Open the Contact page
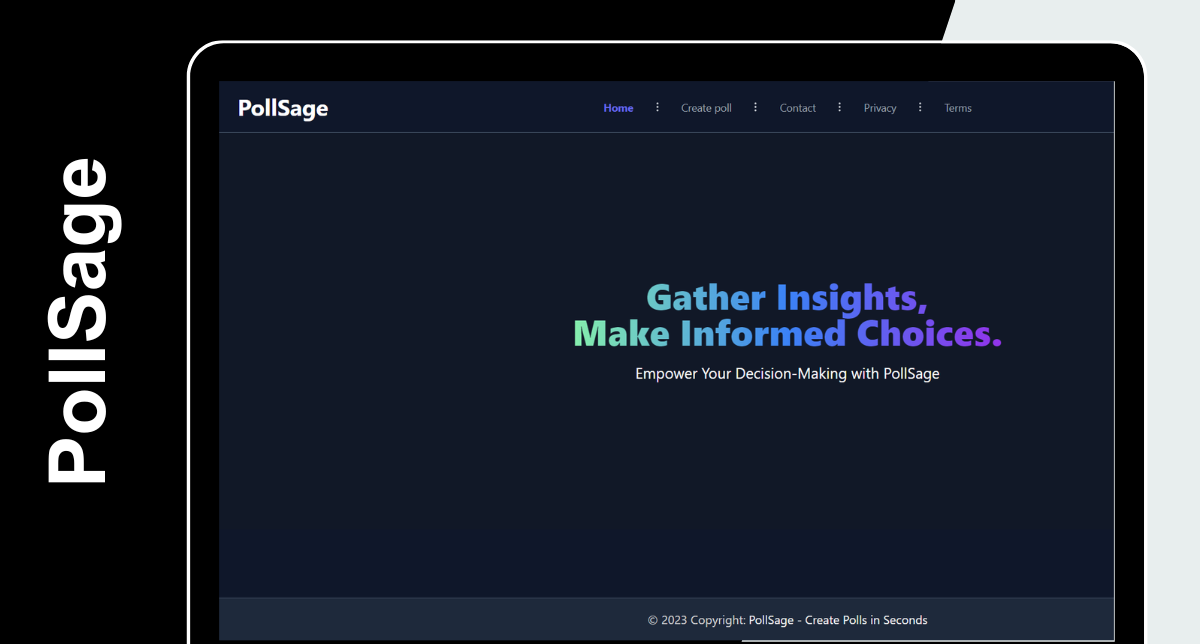The image size is (1200, 644). pos(797,108)
